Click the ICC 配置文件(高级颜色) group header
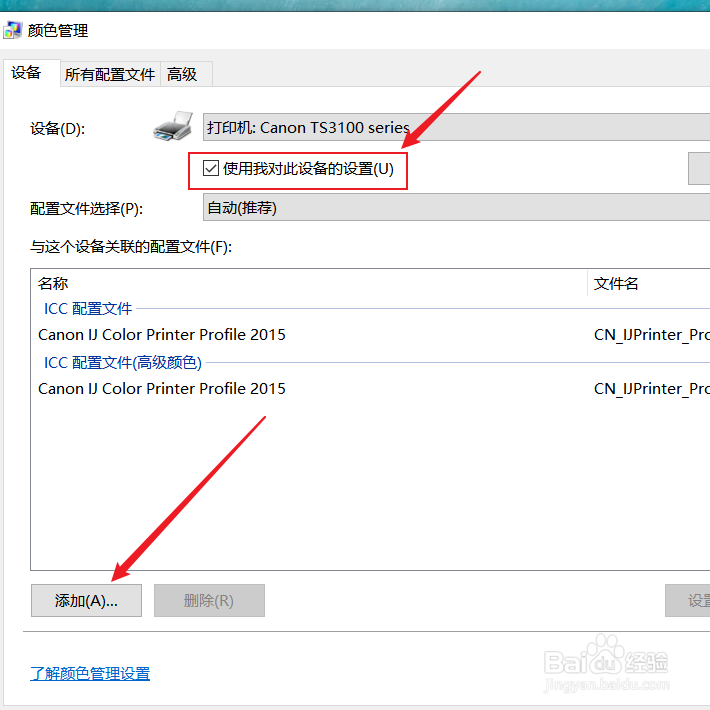 click(122, 363)
